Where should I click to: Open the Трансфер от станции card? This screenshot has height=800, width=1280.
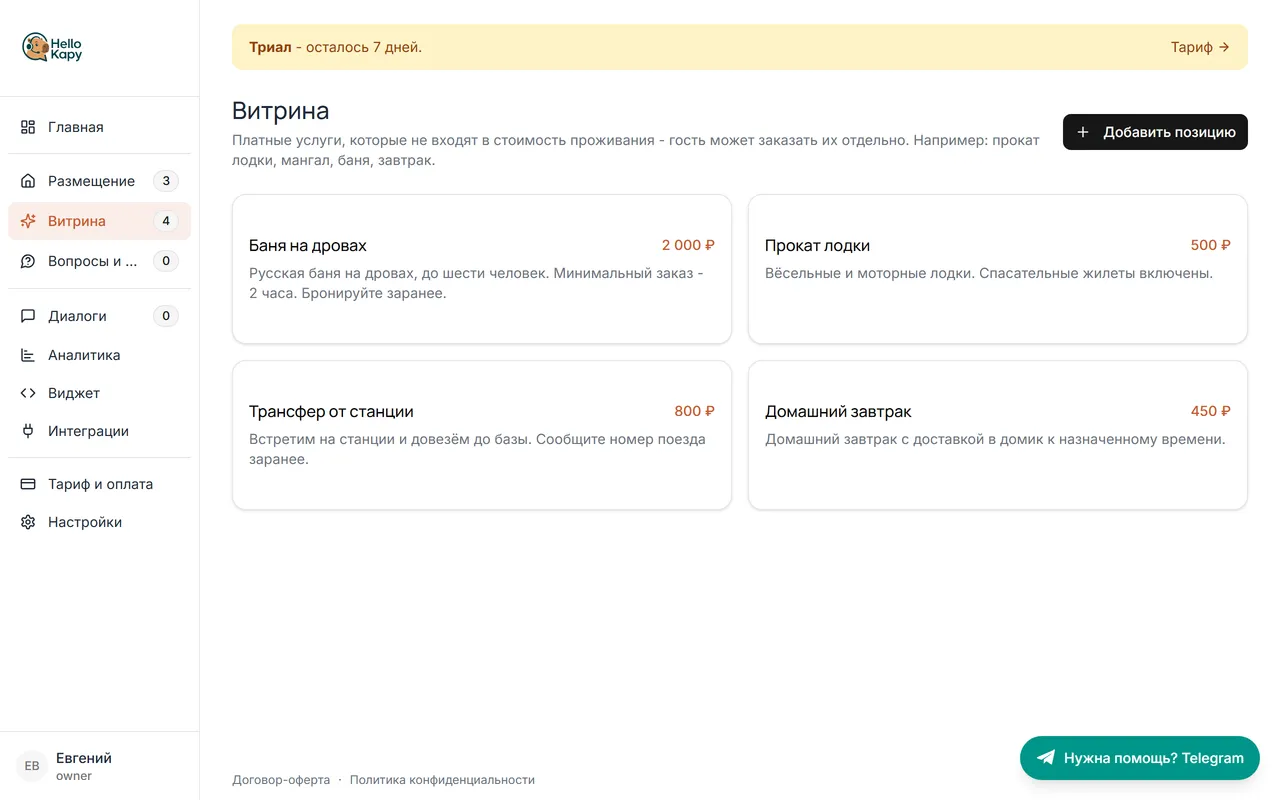tap(482, 435)
